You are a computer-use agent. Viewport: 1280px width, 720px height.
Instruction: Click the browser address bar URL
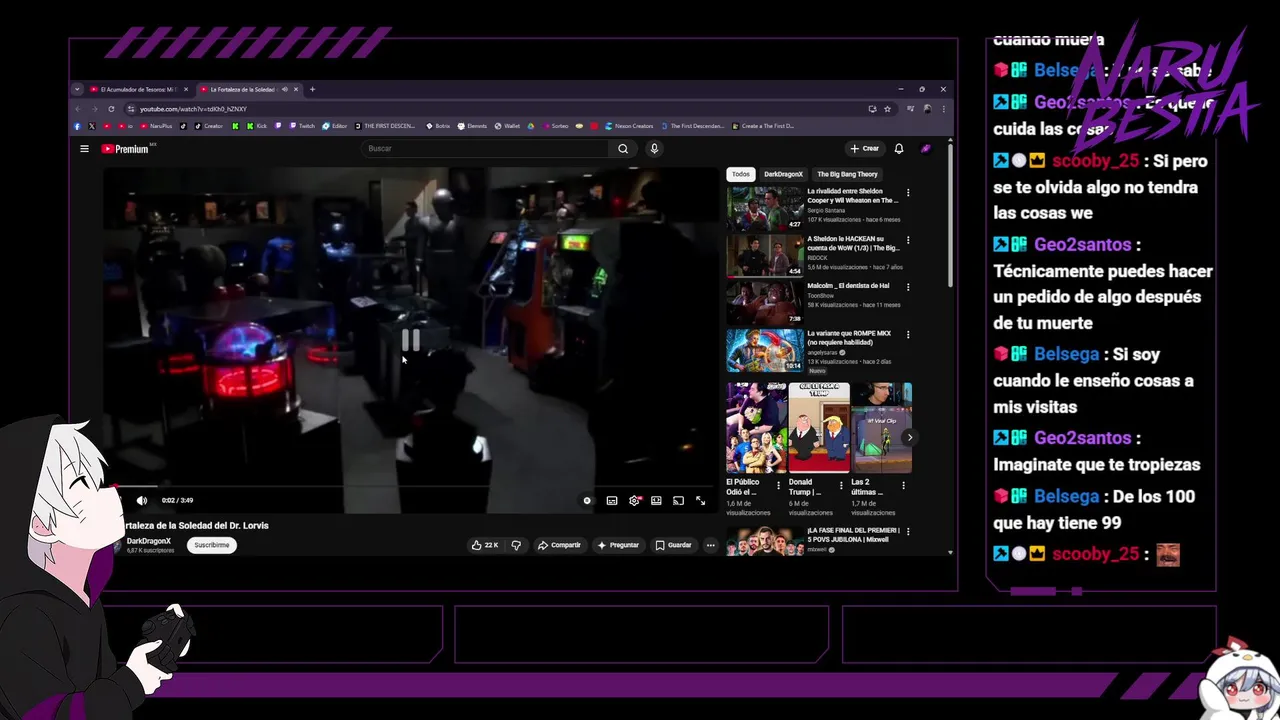pyautogui.click(x=193, y=109)
